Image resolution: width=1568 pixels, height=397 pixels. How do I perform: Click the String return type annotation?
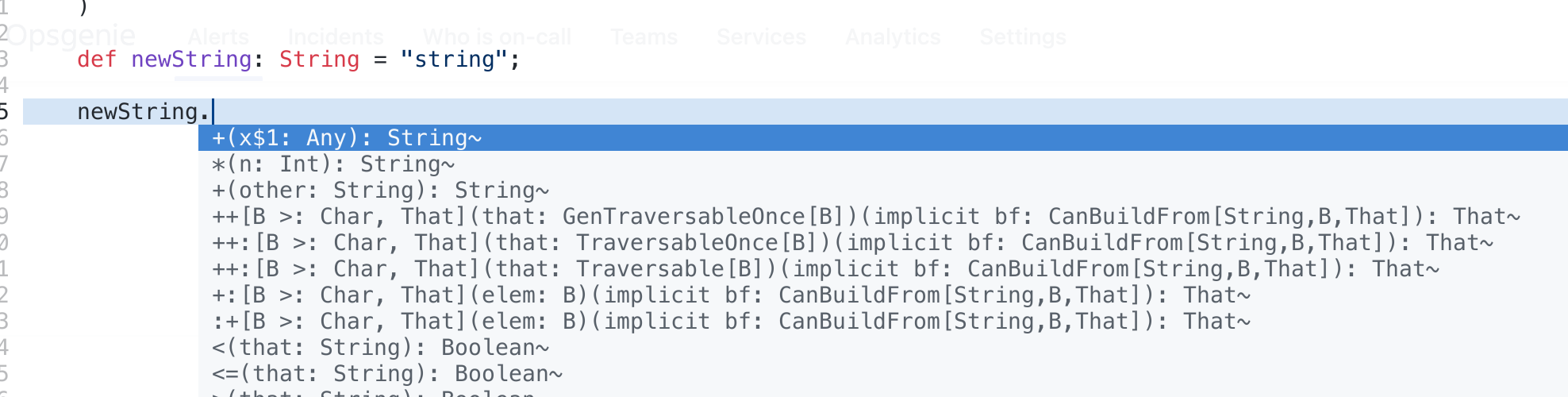click(x=319, y=60)
